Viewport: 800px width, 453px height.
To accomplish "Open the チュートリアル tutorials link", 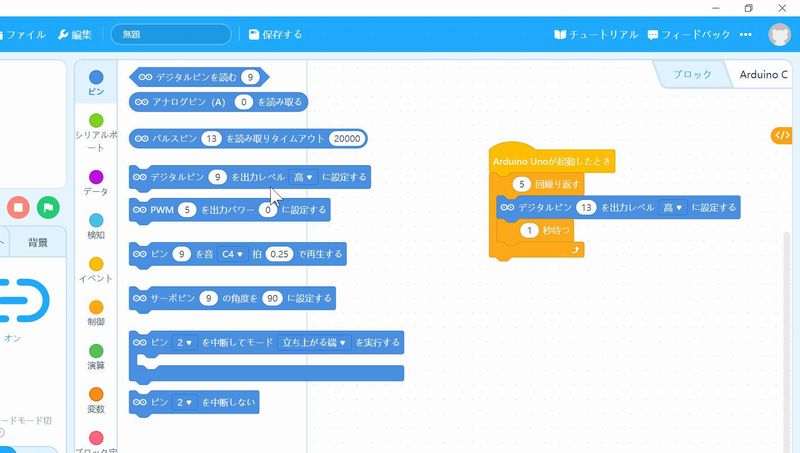I will click(596, 34).
